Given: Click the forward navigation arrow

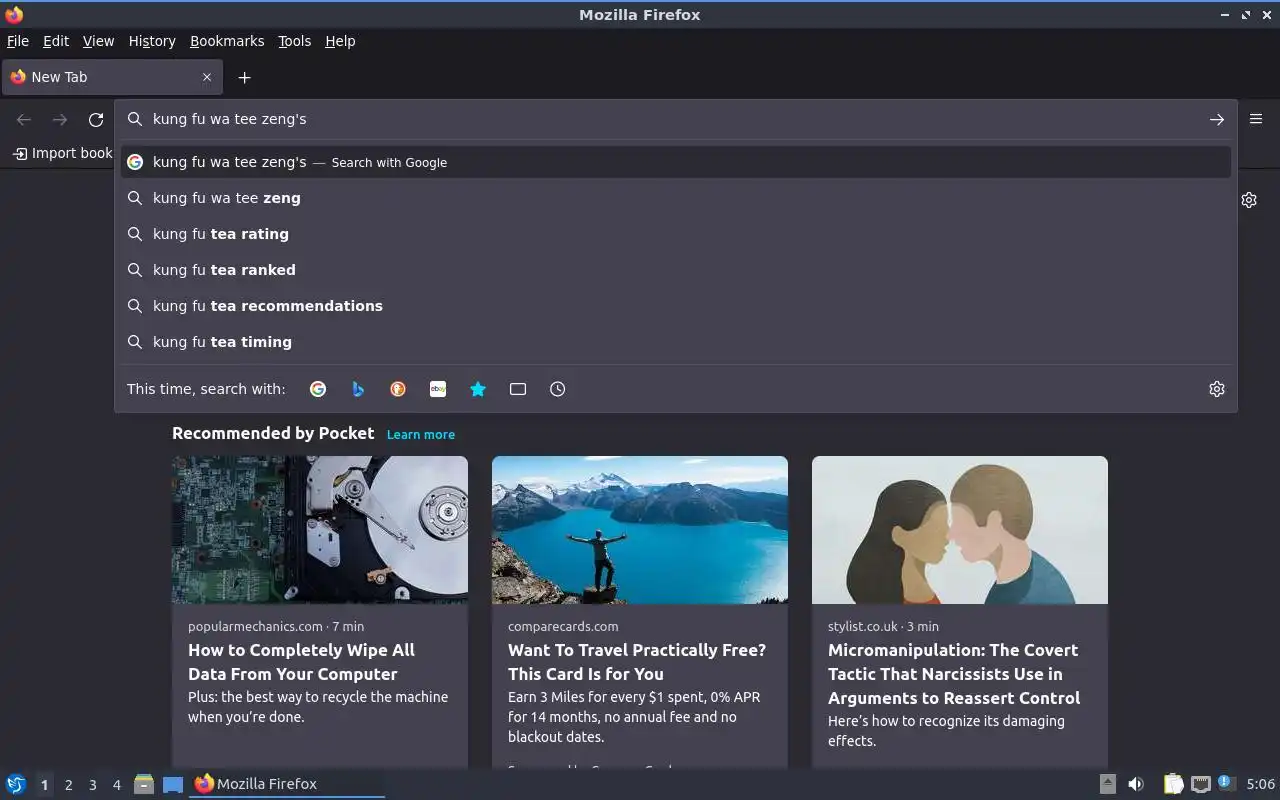Looking at the screenshot, I should click(x=60, y=119).
